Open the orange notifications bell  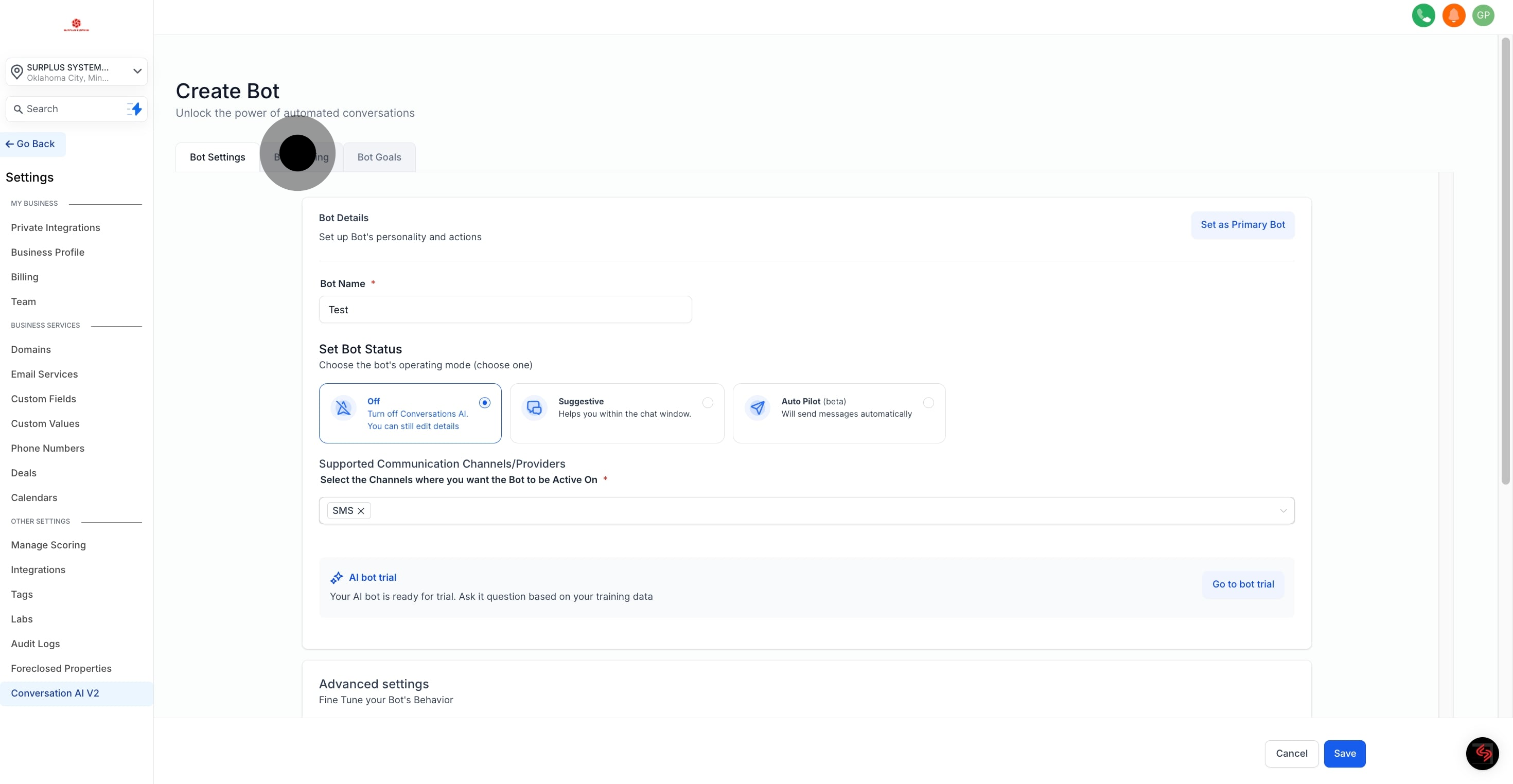[1453, 15]
